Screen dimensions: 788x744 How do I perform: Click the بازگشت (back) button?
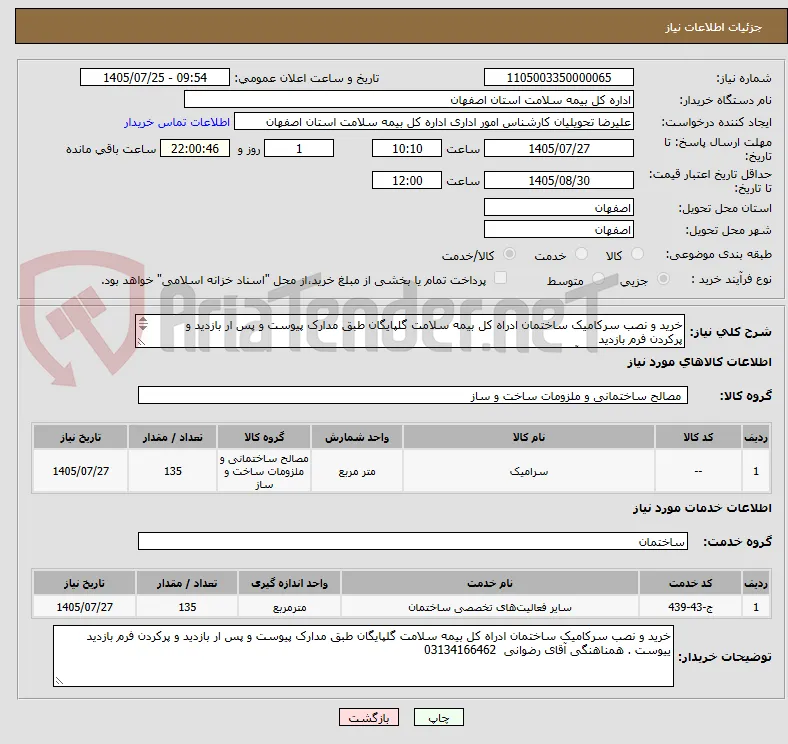pos(369,717)
